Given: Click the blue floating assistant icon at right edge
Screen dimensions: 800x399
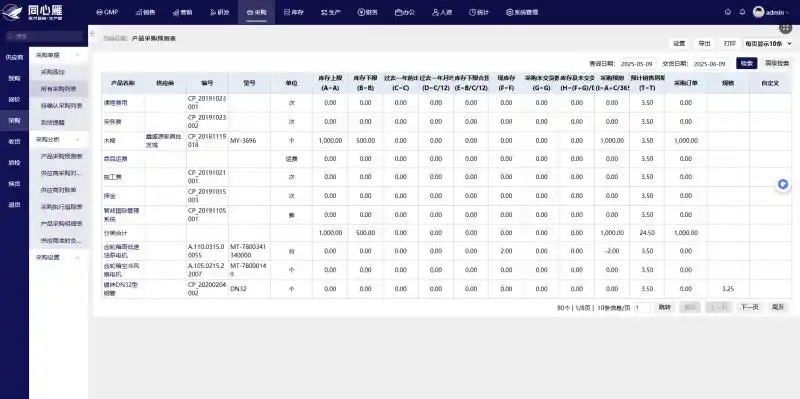Looking at the screenshot, I should point(783,184).
